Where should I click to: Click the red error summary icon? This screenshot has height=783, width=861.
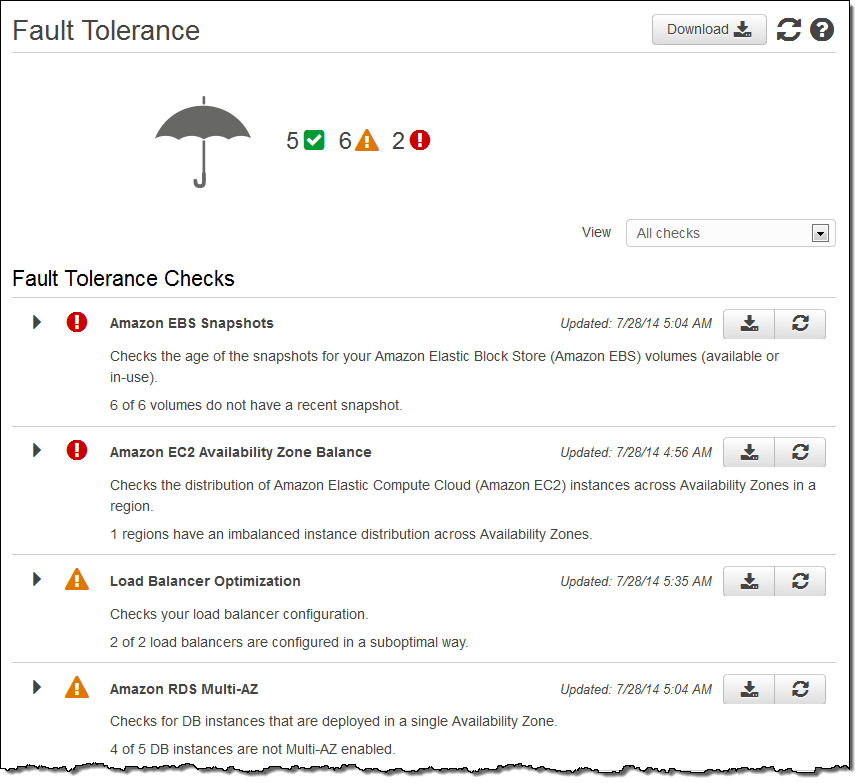[420, 140]
